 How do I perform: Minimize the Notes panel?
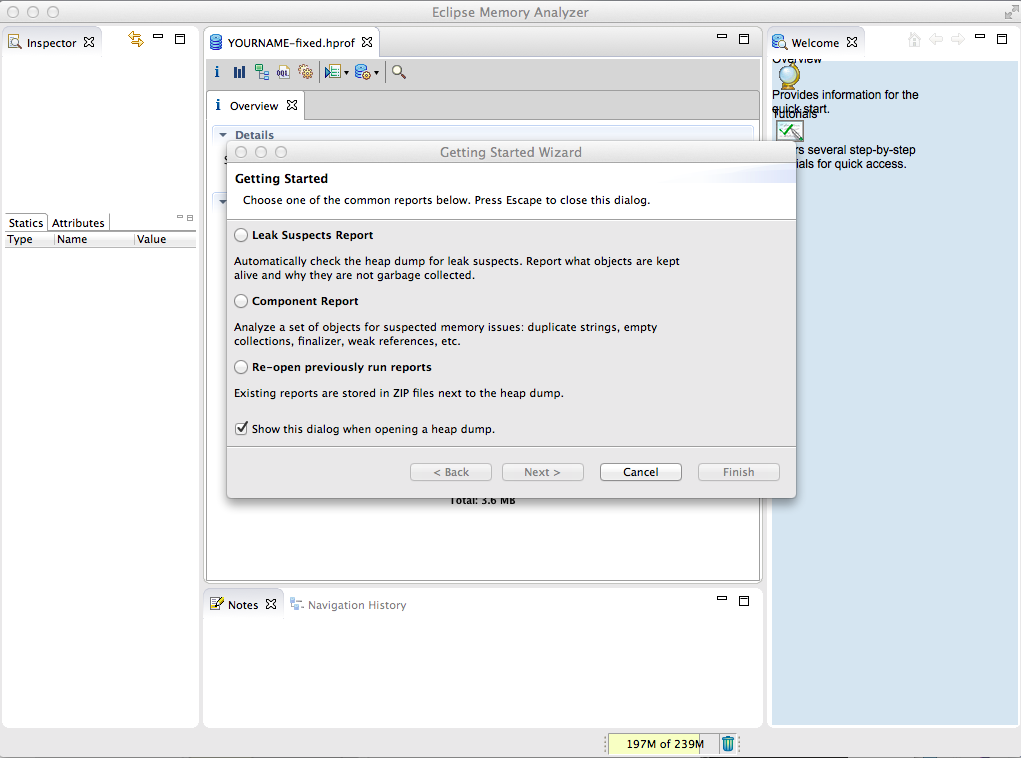721,598
